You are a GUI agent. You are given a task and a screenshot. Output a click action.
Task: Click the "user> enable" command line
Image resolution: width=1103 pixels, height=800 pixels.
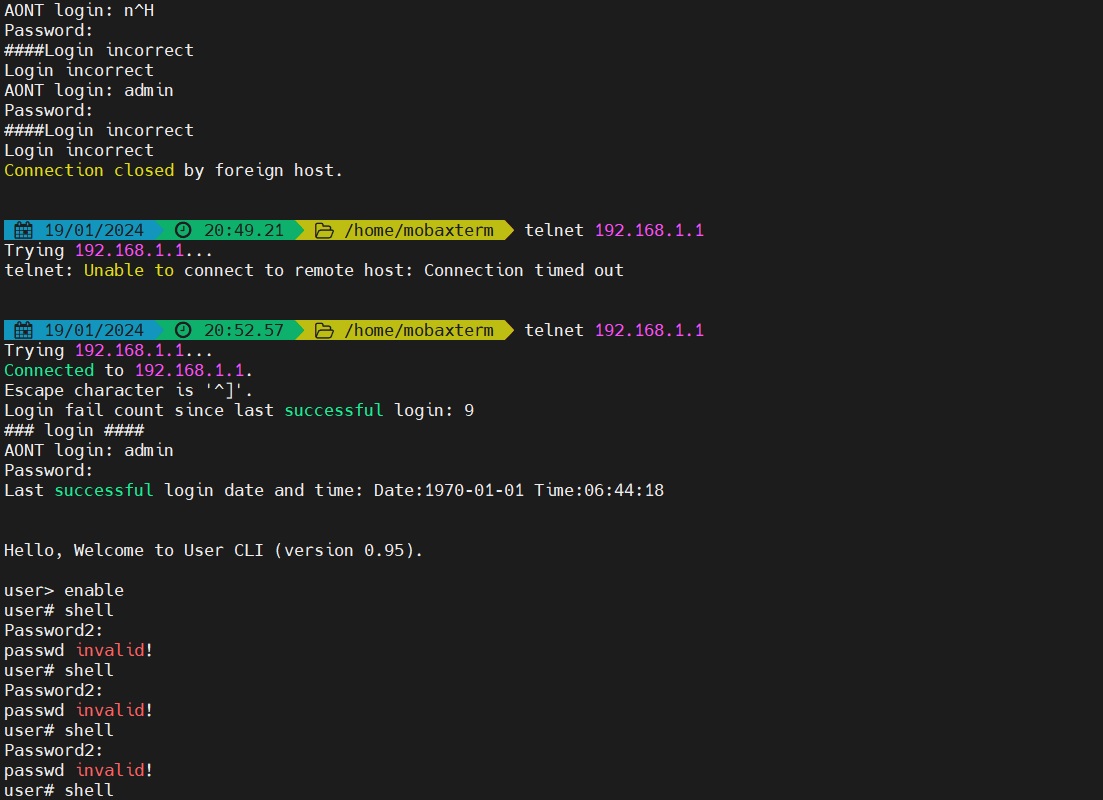tap(64, 590)
